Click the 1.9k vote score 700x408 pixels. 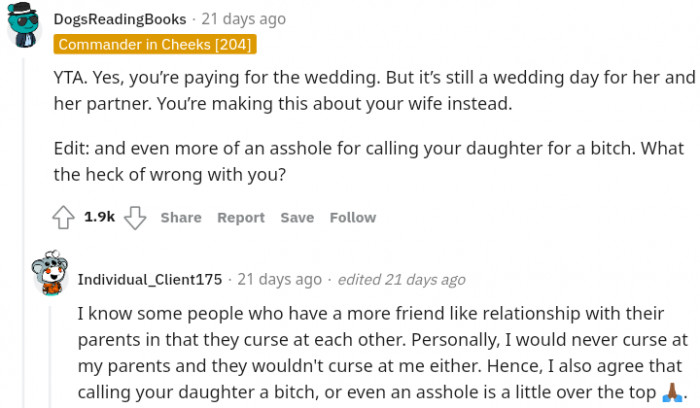pyautogui.click(x=100, y=217)
